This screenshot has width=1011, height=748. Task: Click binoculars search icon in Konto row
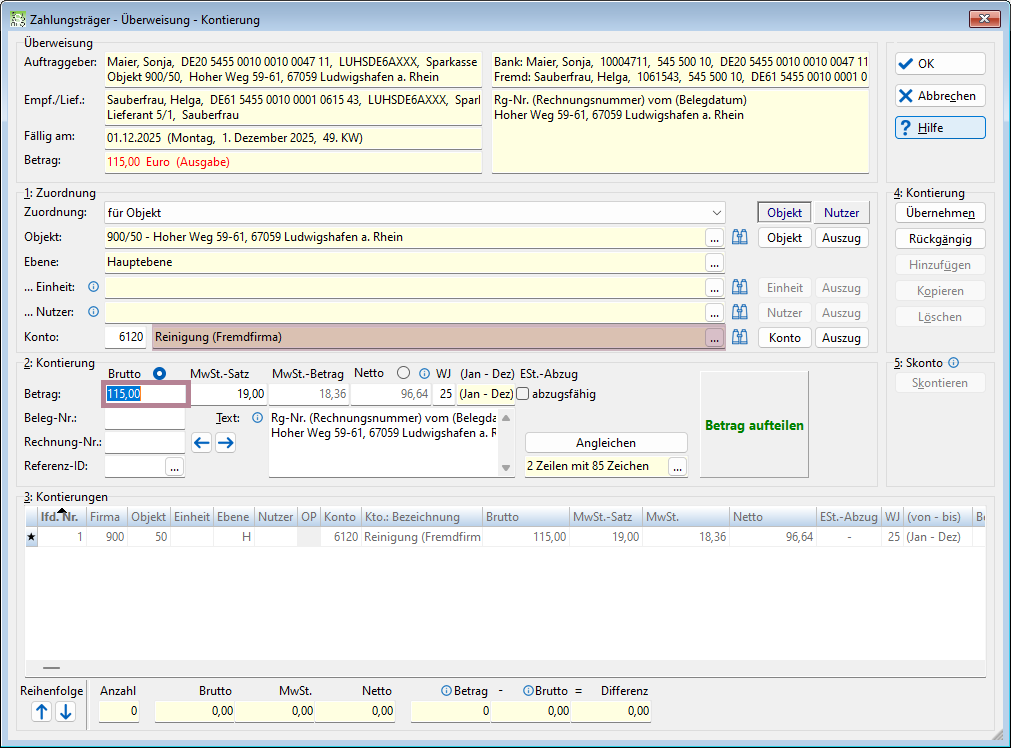[x=740, y=337]
